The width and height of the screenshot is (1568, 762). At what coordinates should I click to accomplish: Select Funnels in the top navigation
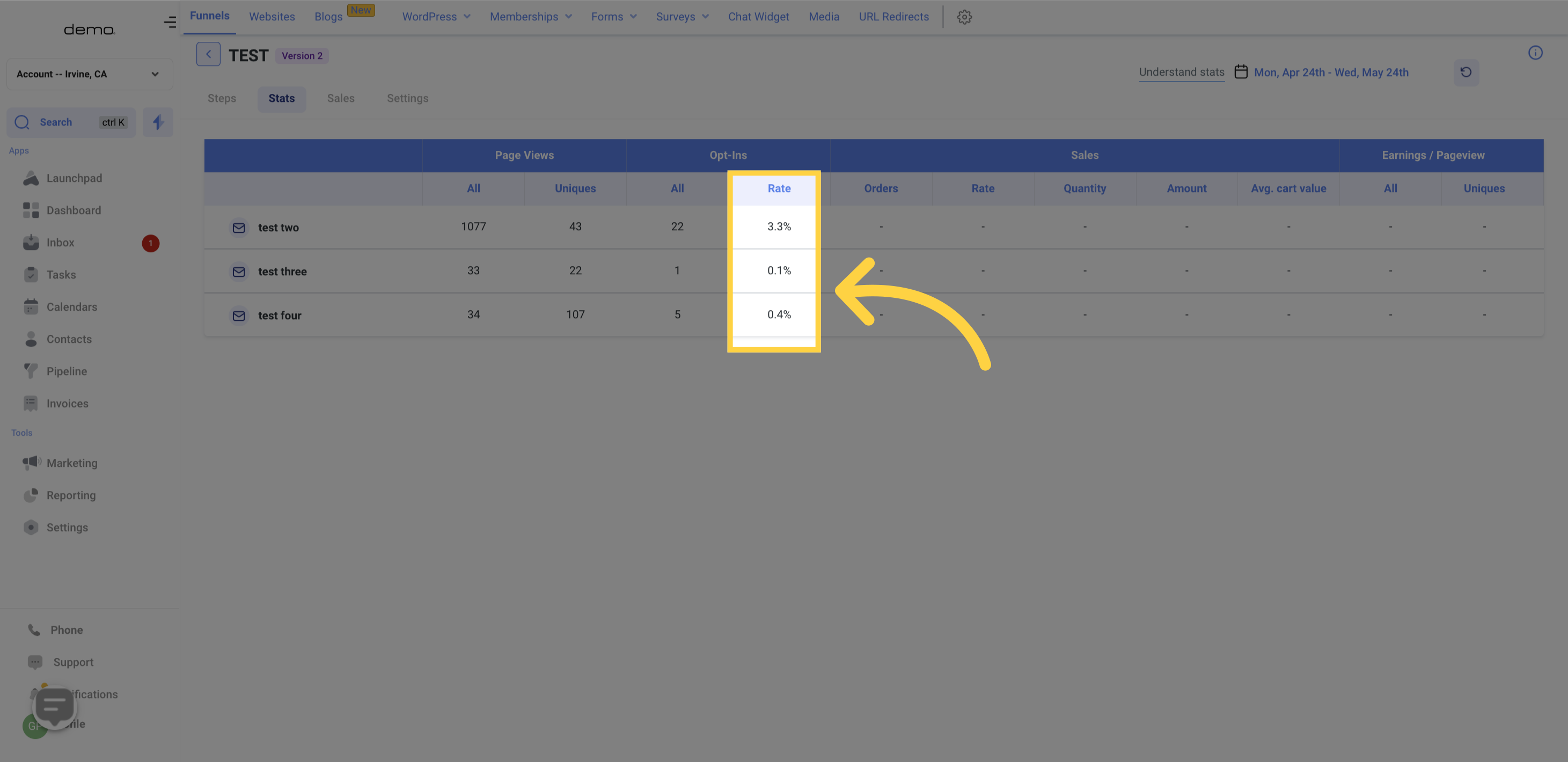click(x=209, y=17)
